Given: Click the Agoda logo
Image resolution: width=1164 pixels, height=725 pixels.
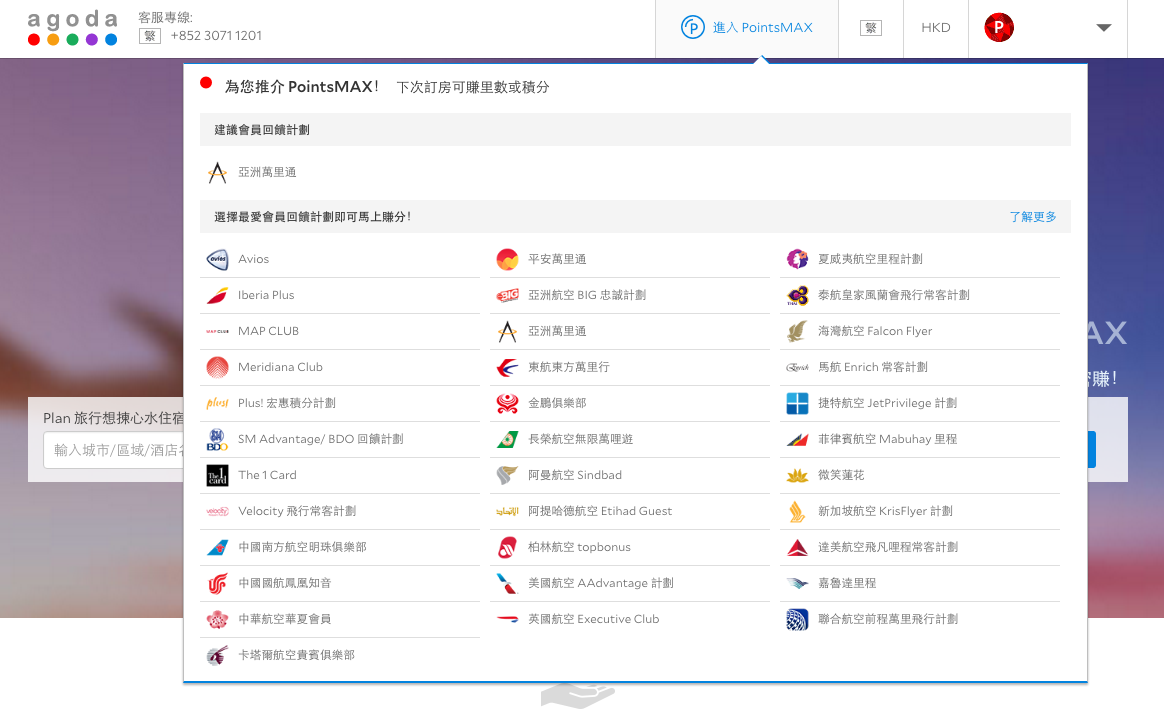Looking at the screenshot, I should (72, 27).
